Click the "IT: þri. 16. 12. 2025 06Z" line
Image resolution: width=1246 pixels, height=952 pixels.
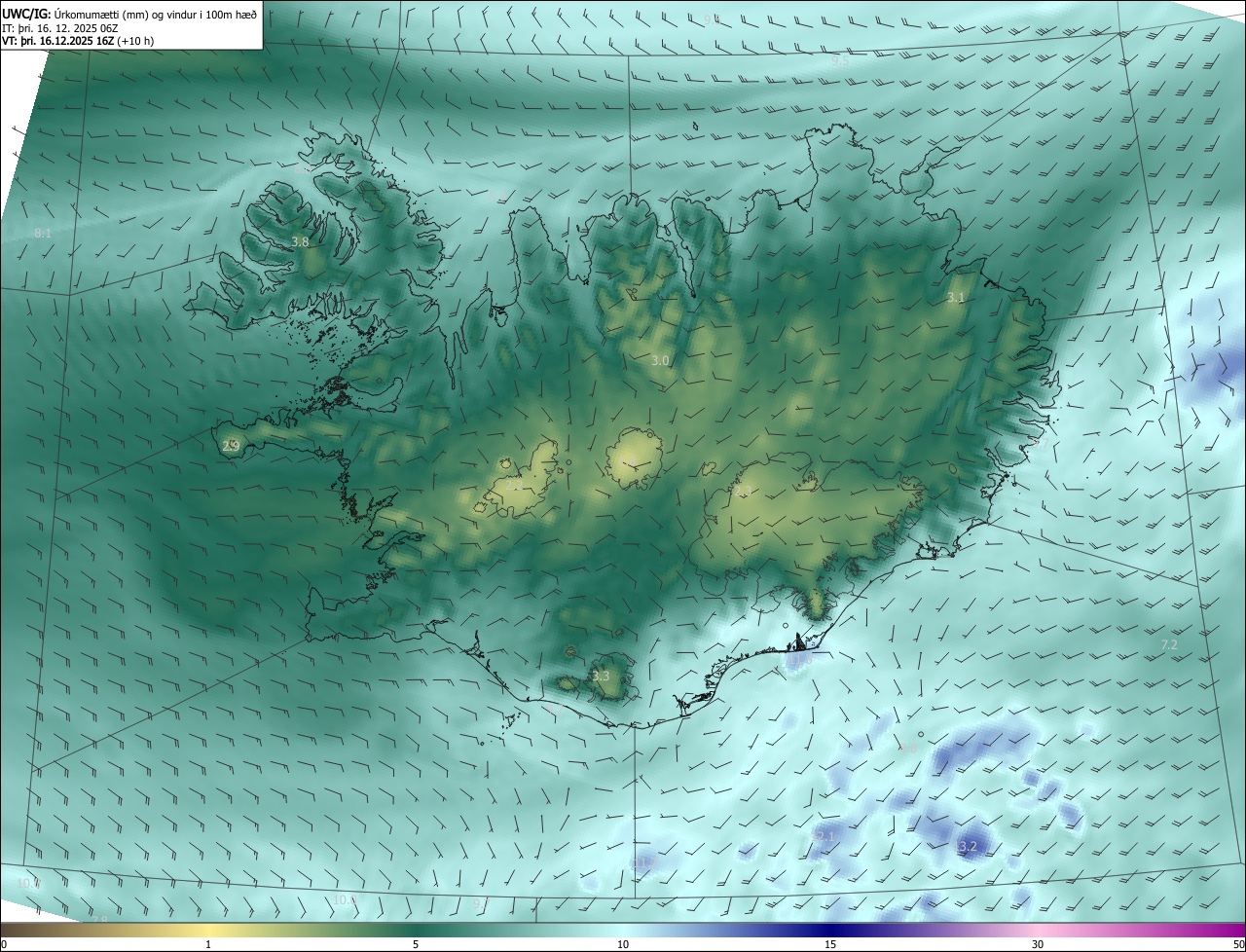(x=60, y=28)
